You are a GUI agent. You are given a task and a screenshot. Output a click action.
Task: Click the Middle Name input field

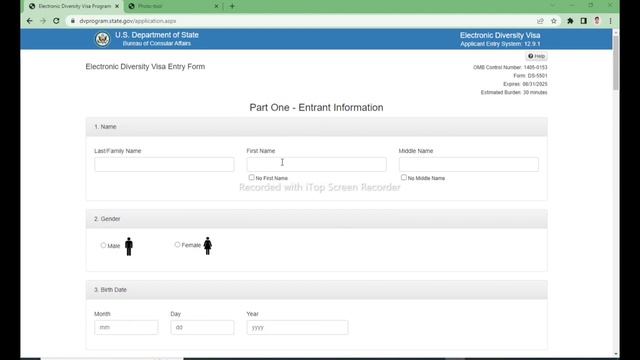[x=469, y=164]
